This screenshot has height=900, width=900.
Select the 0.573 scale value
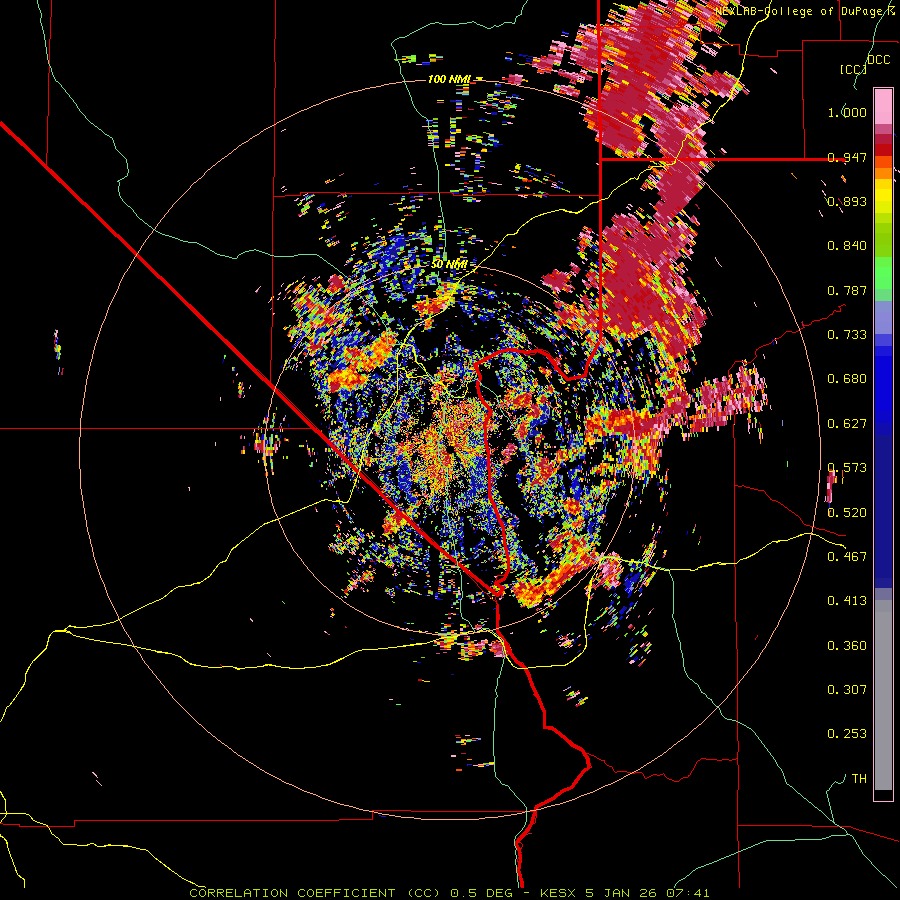pyautogui.click(x=847, y=468)
